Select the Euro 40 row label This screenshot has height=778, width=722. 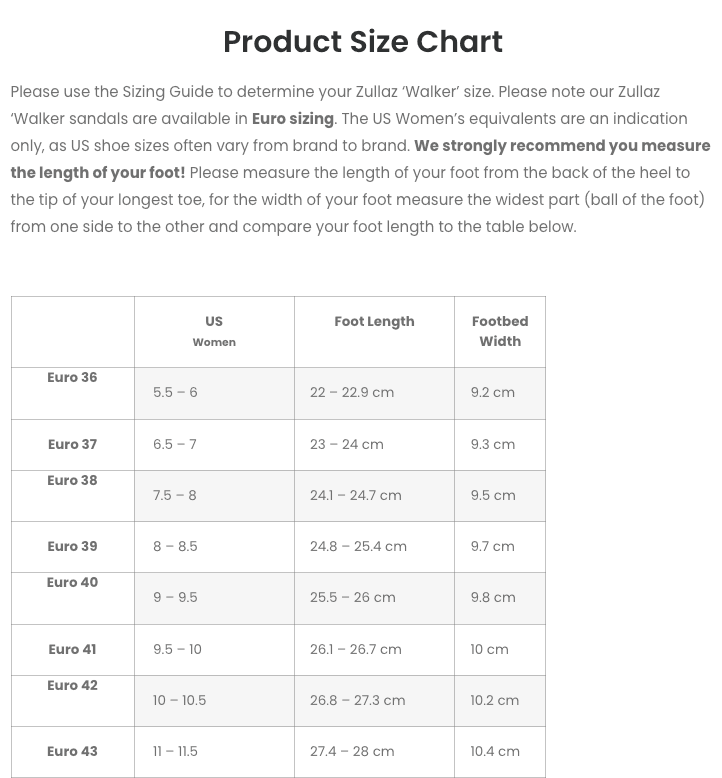[72, 582]
